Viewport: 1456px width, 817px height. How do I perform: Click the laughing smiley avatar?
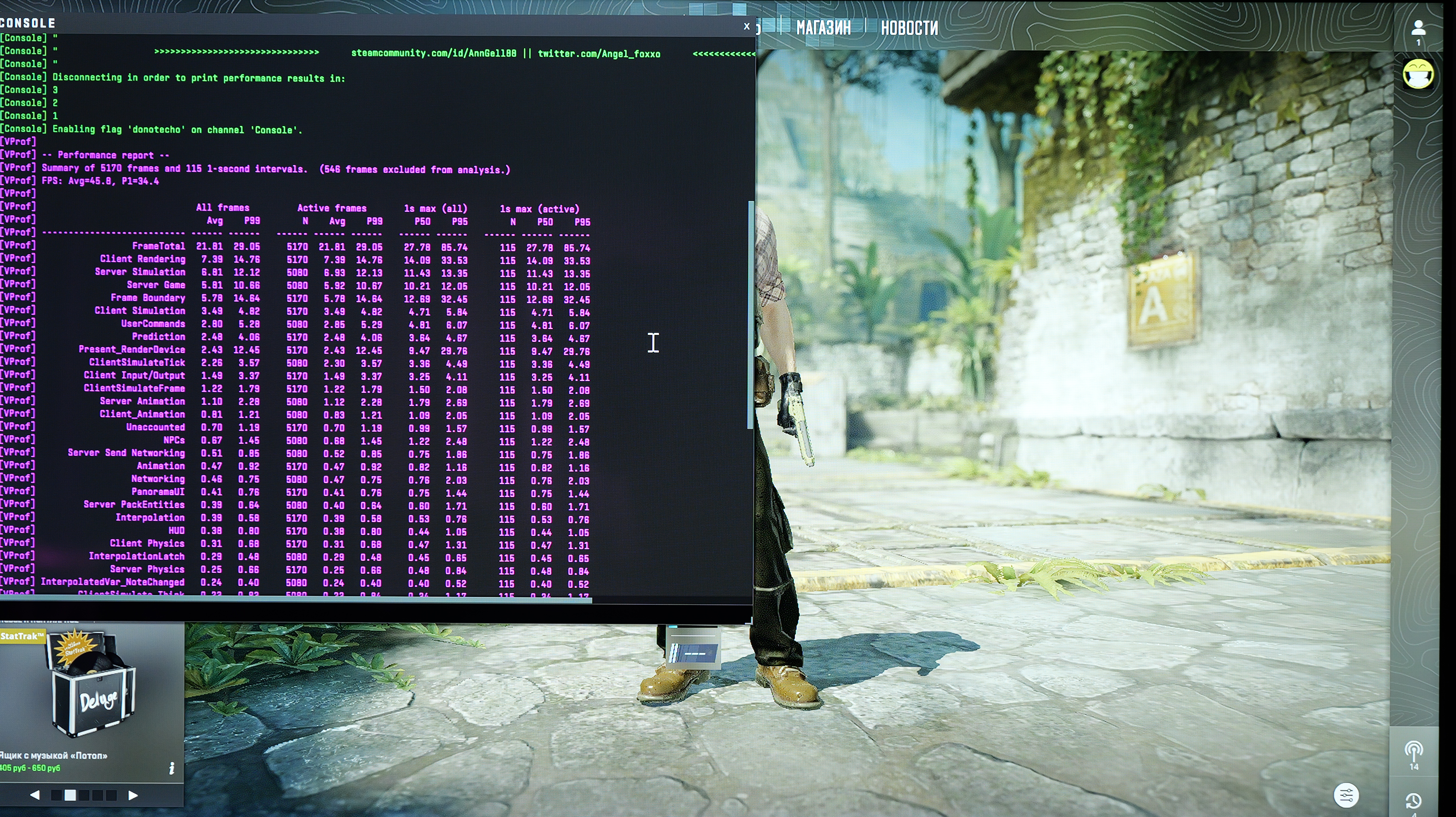click(x=1418, y=74)
